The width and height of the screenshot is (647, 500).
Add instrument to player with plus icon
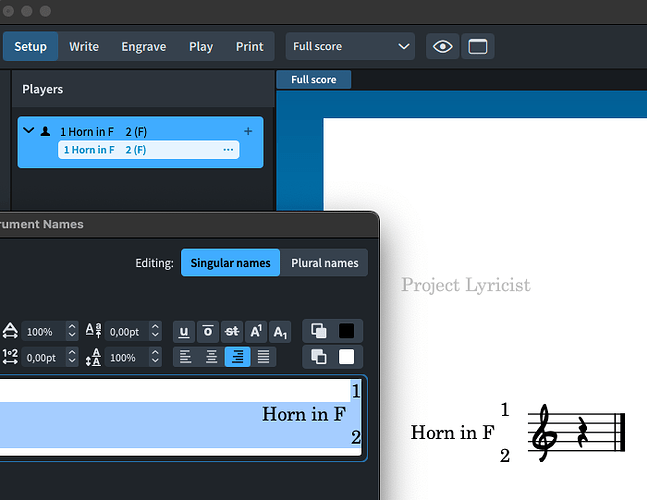pyautogui.click(x=248, y=131)
